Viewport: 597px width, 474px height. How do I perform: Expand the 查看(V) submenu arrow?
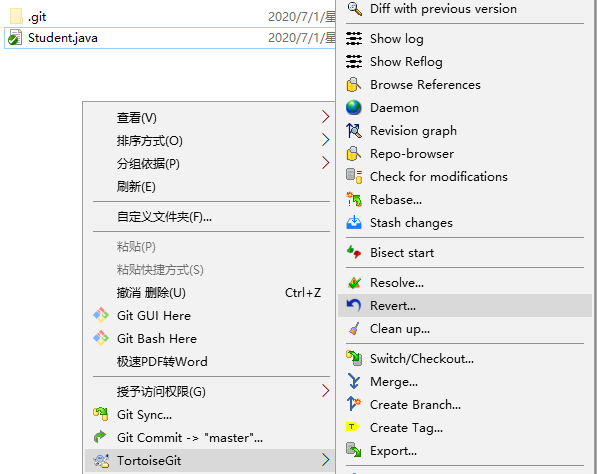pyautogui.click(x=325, y=117)
